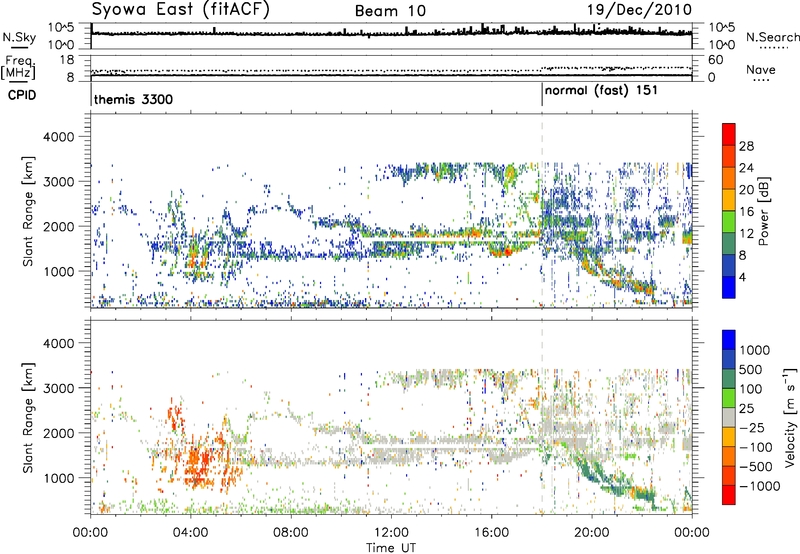800x554 pixels.
Task: Click the dotted line sample under N.Search
Action: point(772,48)
